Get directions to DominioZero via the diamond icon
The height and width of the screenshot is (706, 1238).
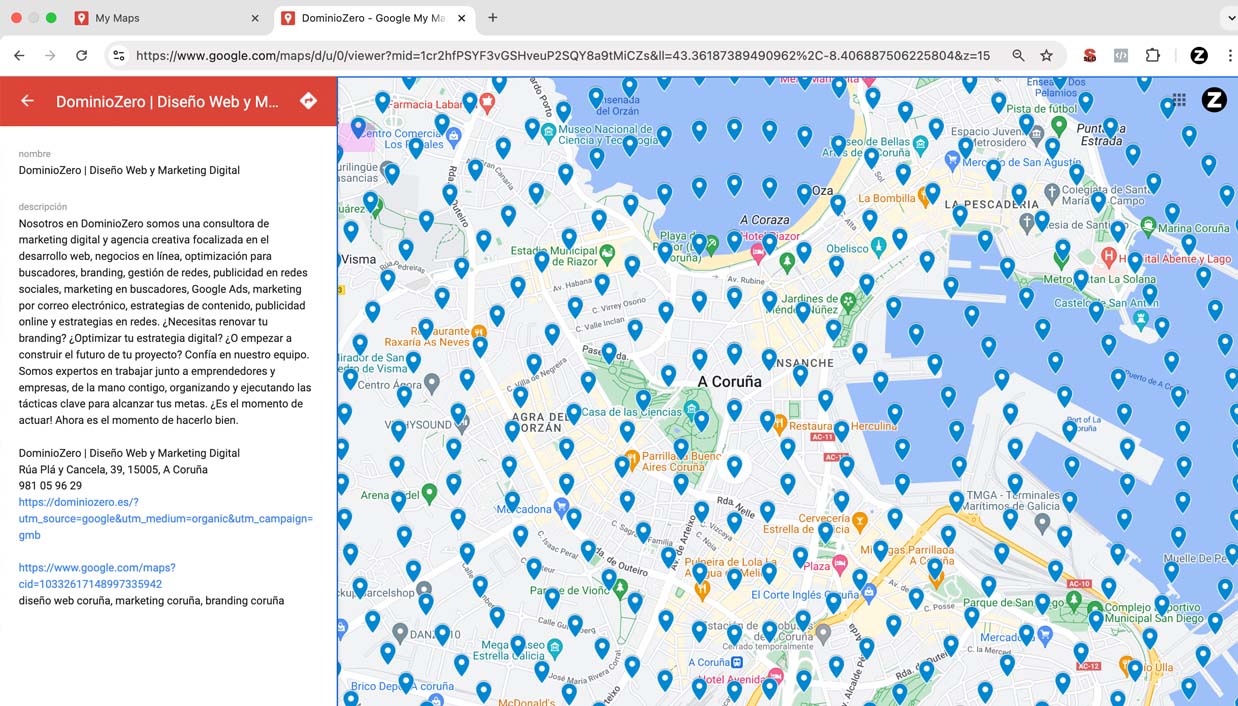pos(308,101)
